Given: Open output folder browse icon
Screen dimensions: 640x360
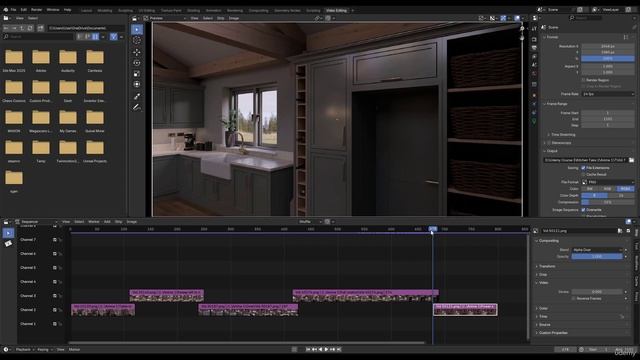Looking at the screenshot, I should (x=631, y=160).
